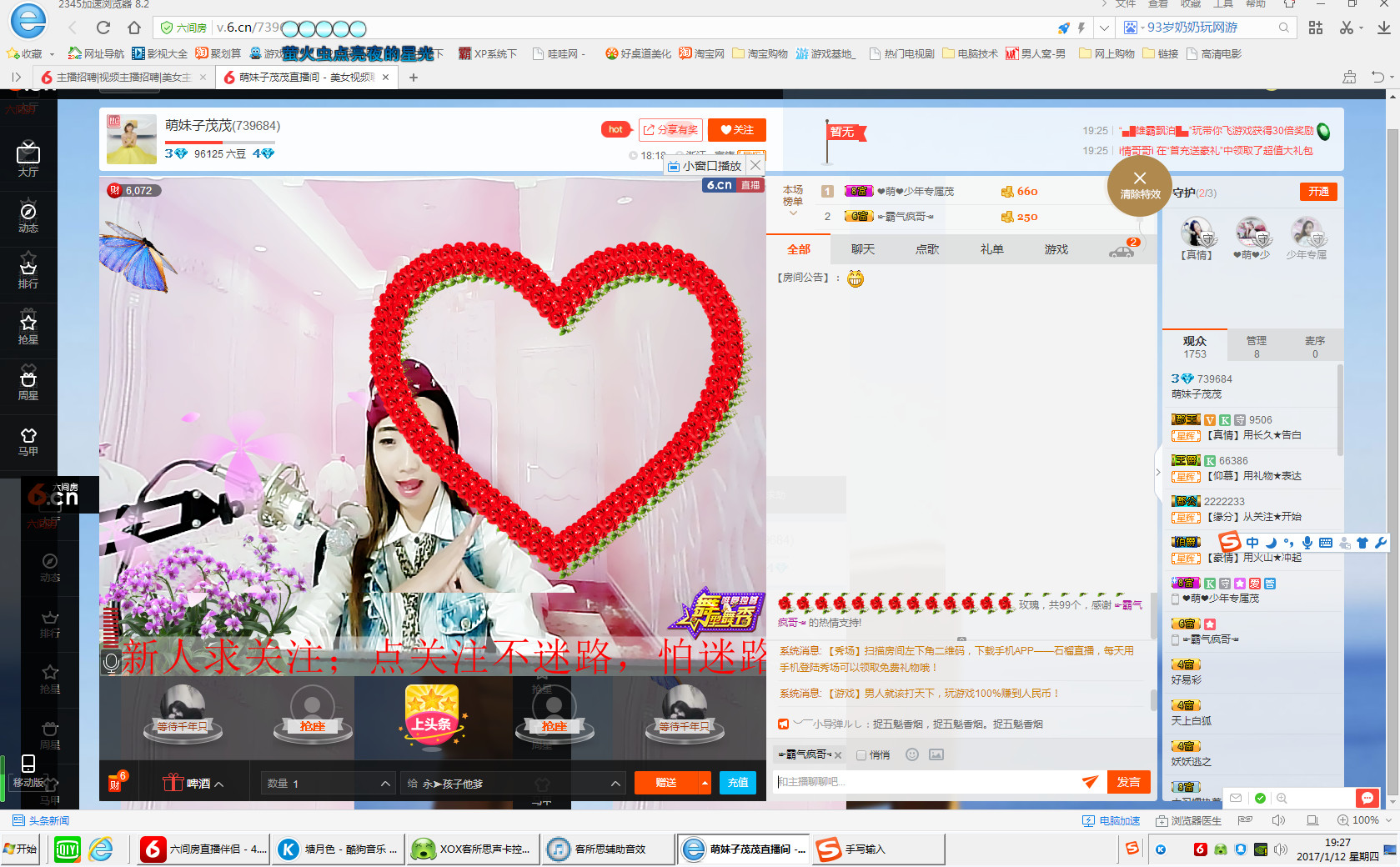Screen dimensions: 1400x867
Task: Switch to the 礼单 gift list tab
Action: 992,249
